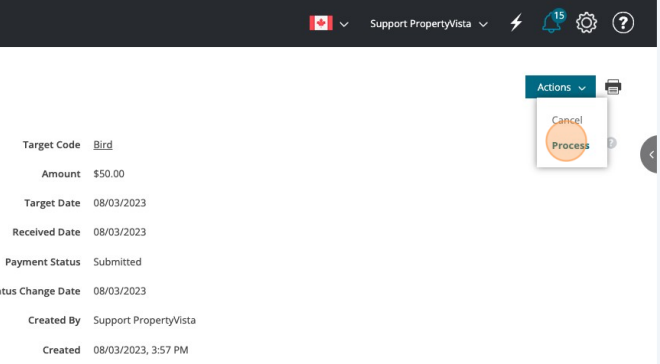
Task: Select Process from the Actions menu
Action: pyautogui.click(x=570, y=146)
